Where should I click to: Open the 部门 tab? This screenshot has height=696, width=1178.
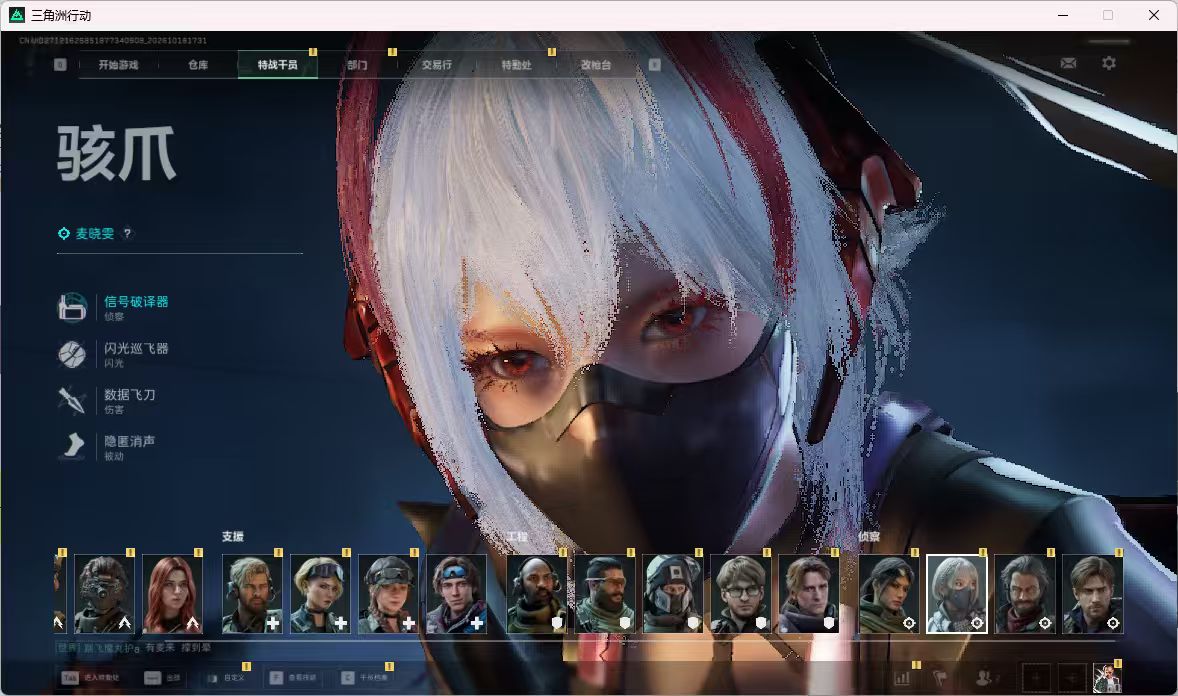point(358,65)
